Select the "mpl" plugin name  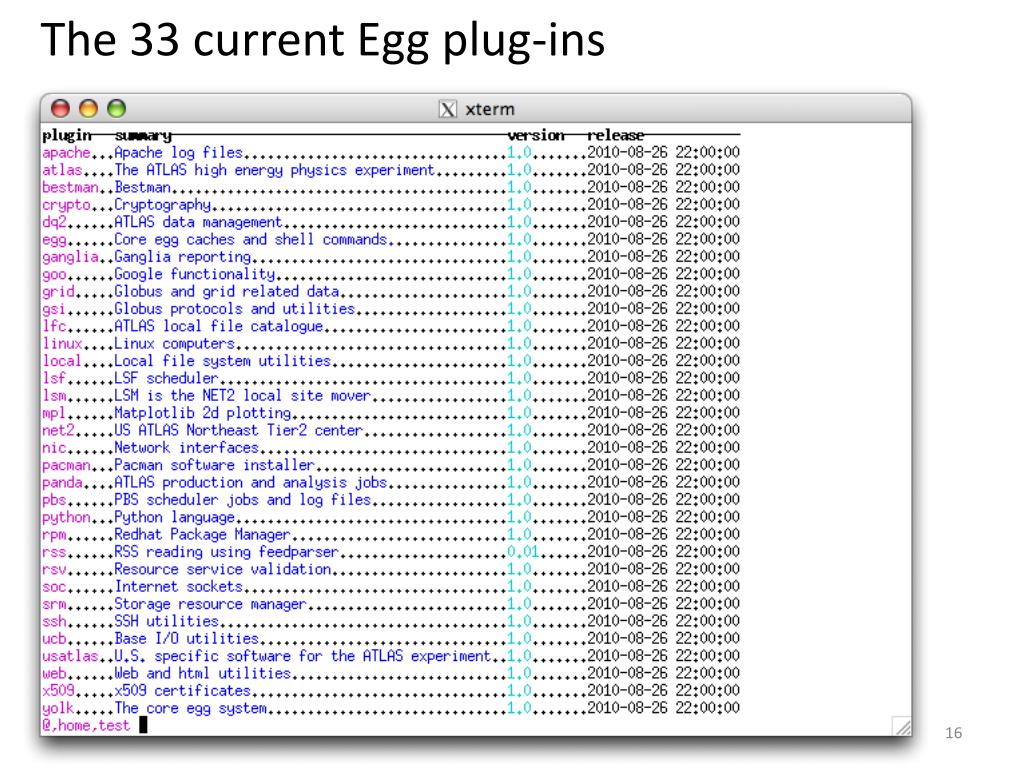(x=54, y=413)
